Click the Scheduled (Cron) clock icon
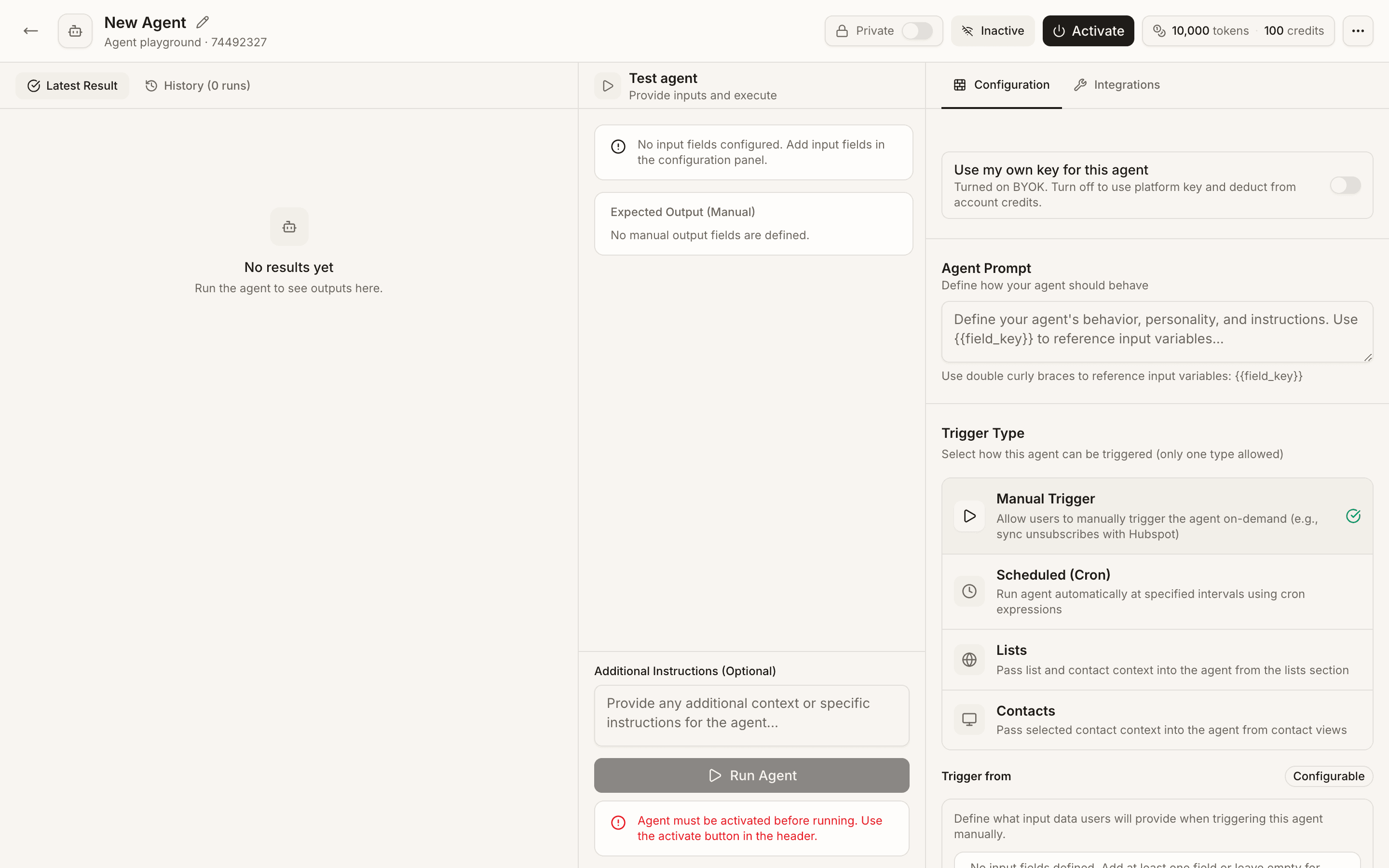Image resolution: width=1389 pixels, height=868 pixels. [x=969, y=591]
